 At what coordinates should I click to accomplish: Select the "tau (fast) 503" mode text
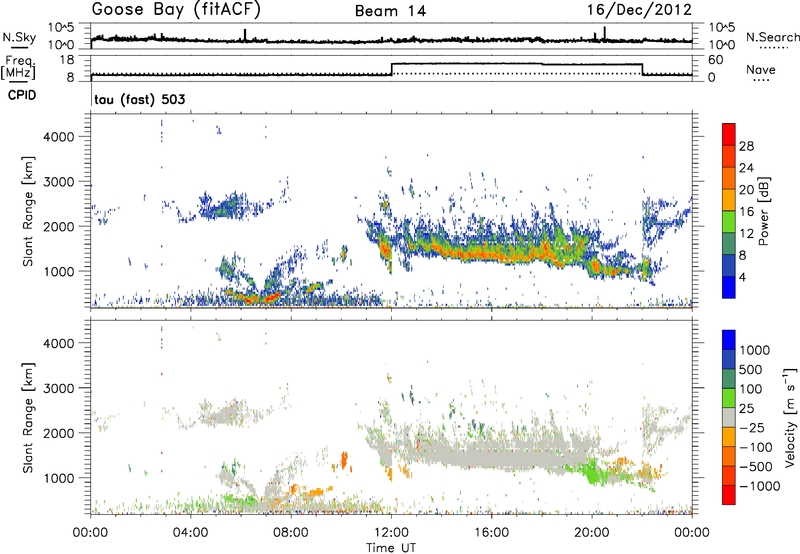coord(139,99)
